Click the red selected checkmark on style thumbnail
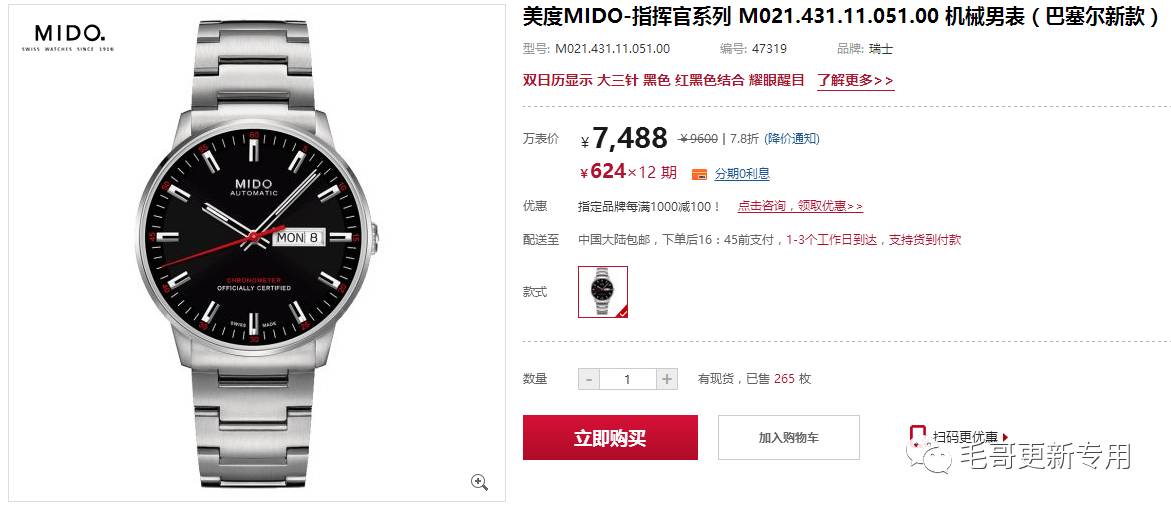 click(x=621, y=312)
